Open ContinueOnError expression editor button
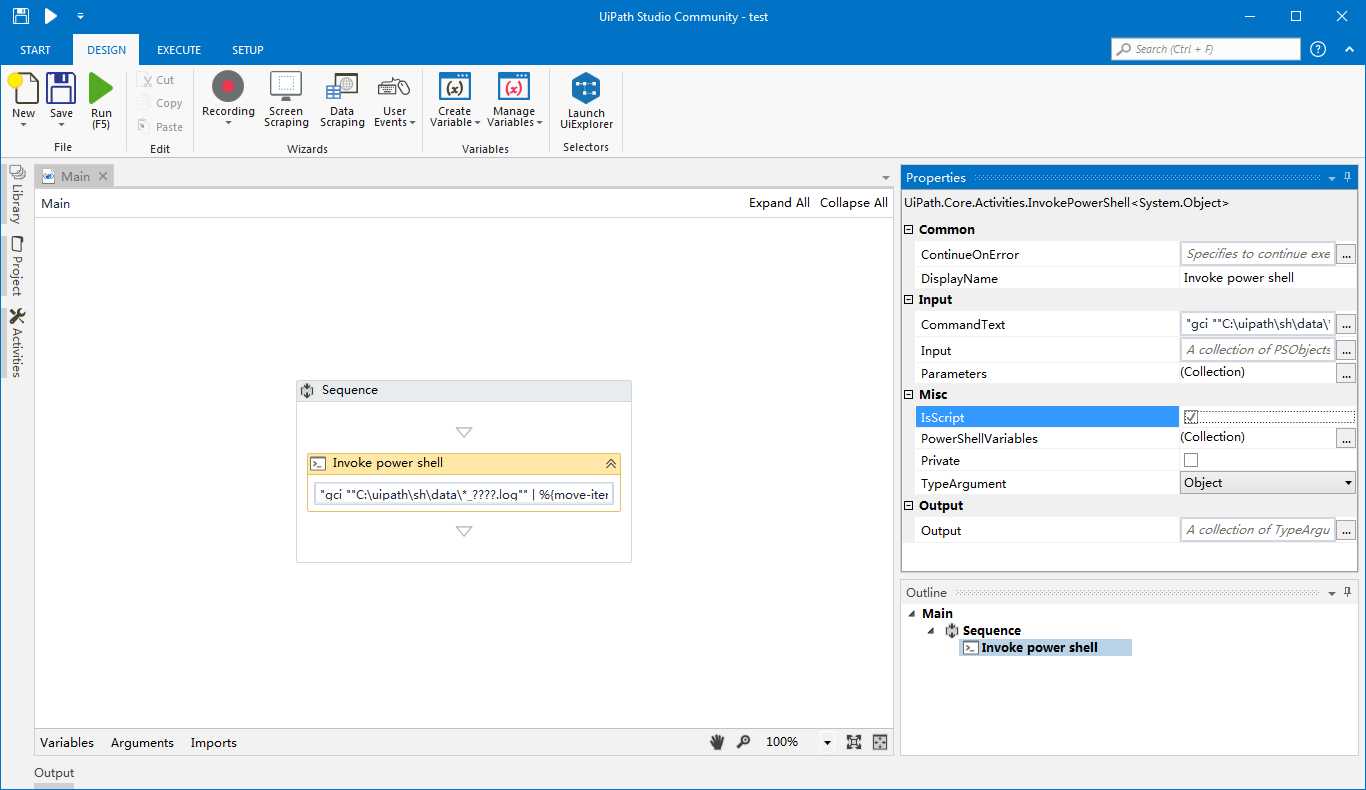The height and width of the screenshot is (790, 1366). [x=1346, y=254]
